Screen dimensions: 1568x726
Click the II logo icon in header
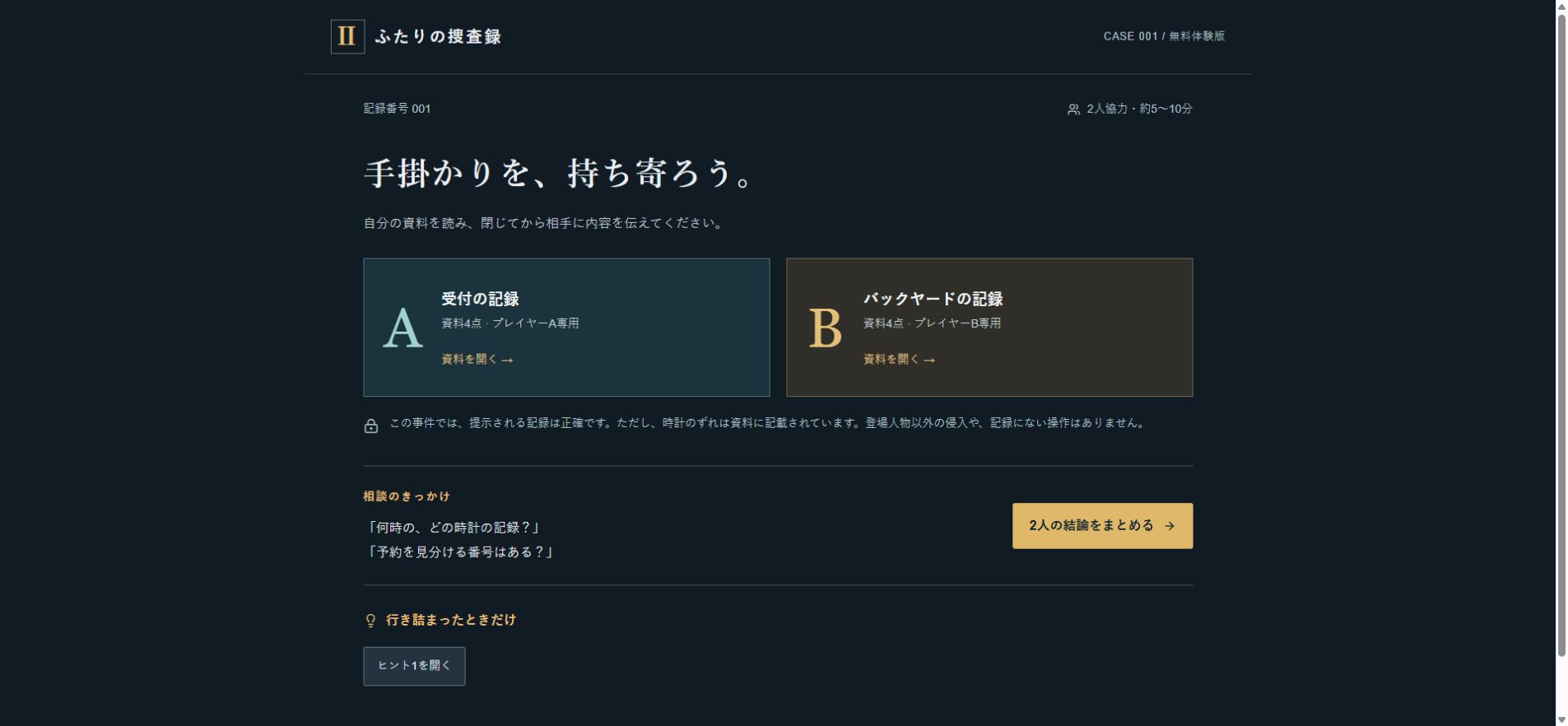[347, 36]
